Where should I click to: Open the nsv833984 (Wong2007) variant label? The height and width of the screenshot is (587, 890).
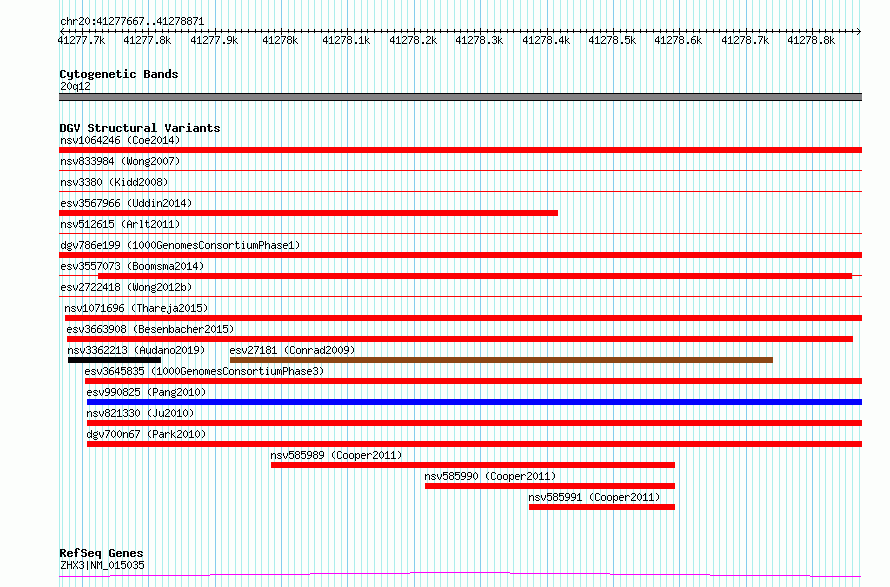[x=120, y=161]
